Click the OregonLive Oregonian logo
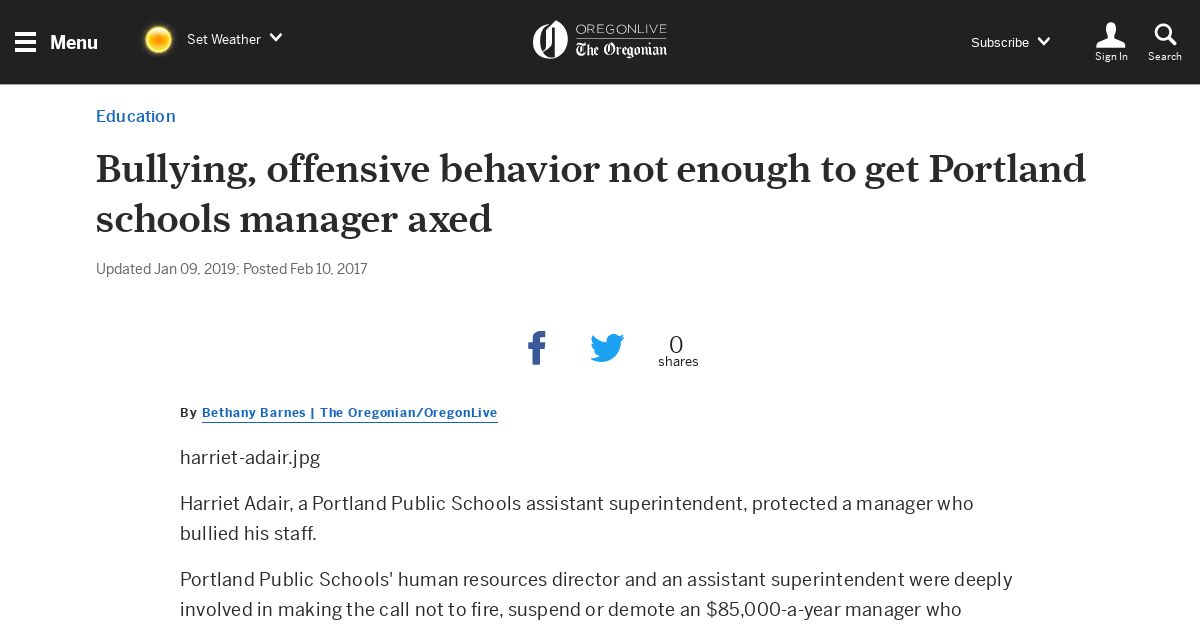This screenshot has height=630, width=1200. 600,41
